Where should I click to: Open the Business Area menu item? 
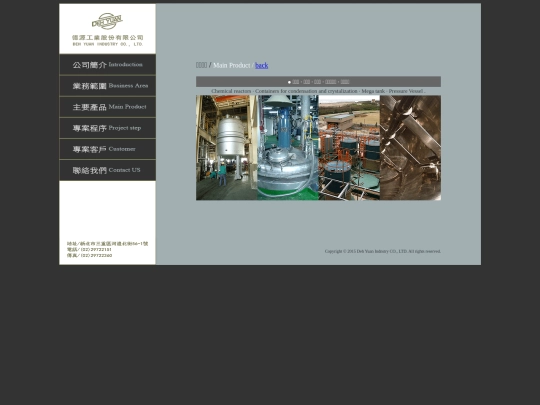click(107, 86)
